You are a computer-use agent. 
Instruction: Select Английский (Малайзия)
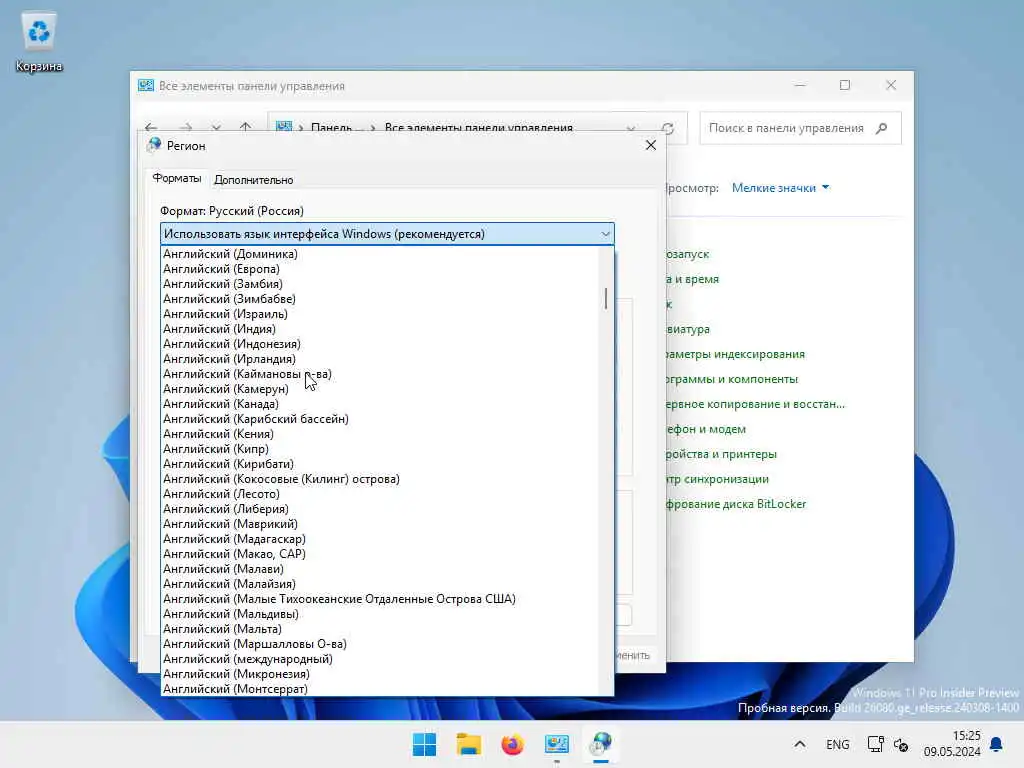coord(379,584)
